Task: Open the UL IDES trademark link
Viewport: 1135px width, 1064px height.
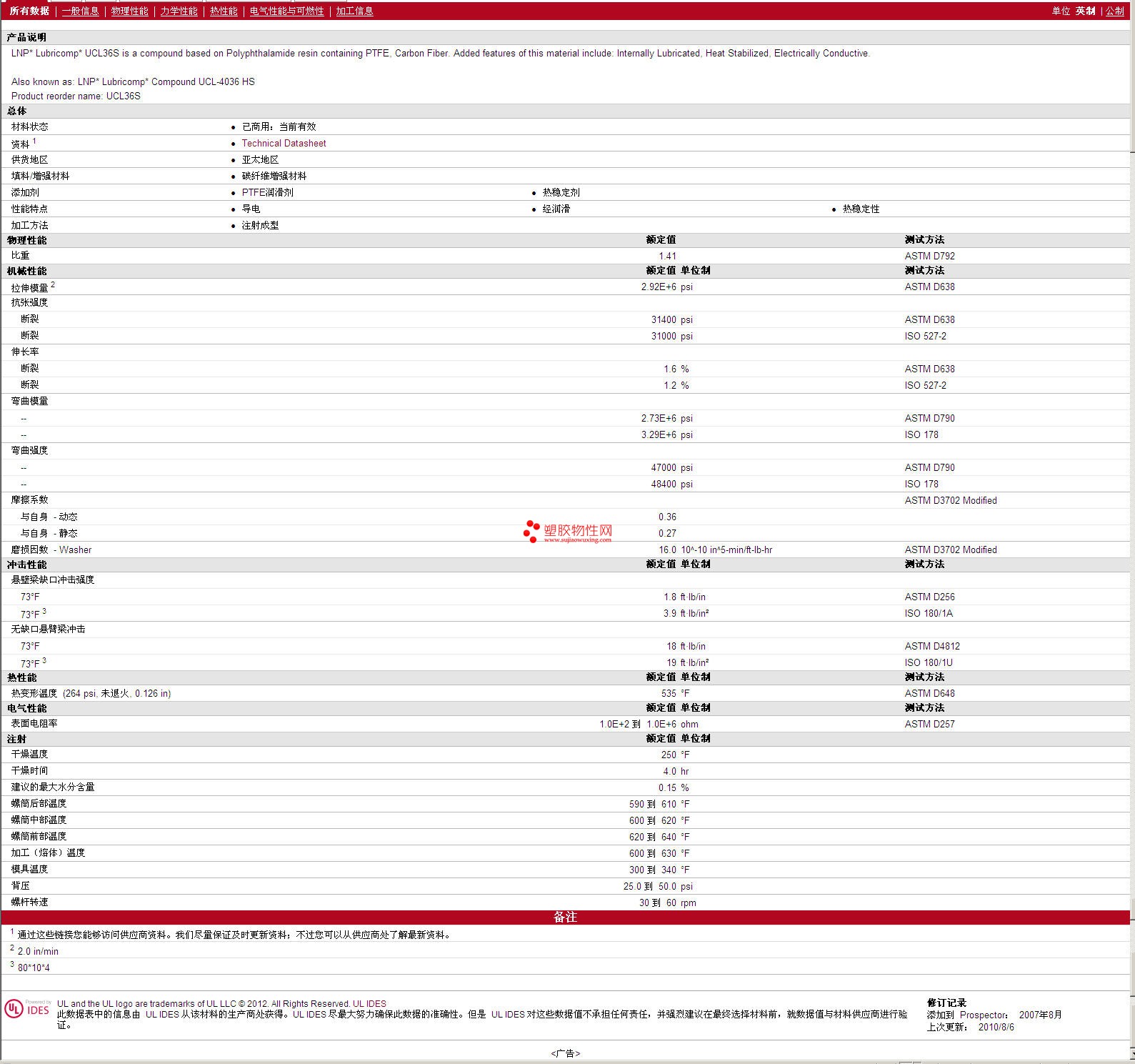Action: pos(369,1003)
